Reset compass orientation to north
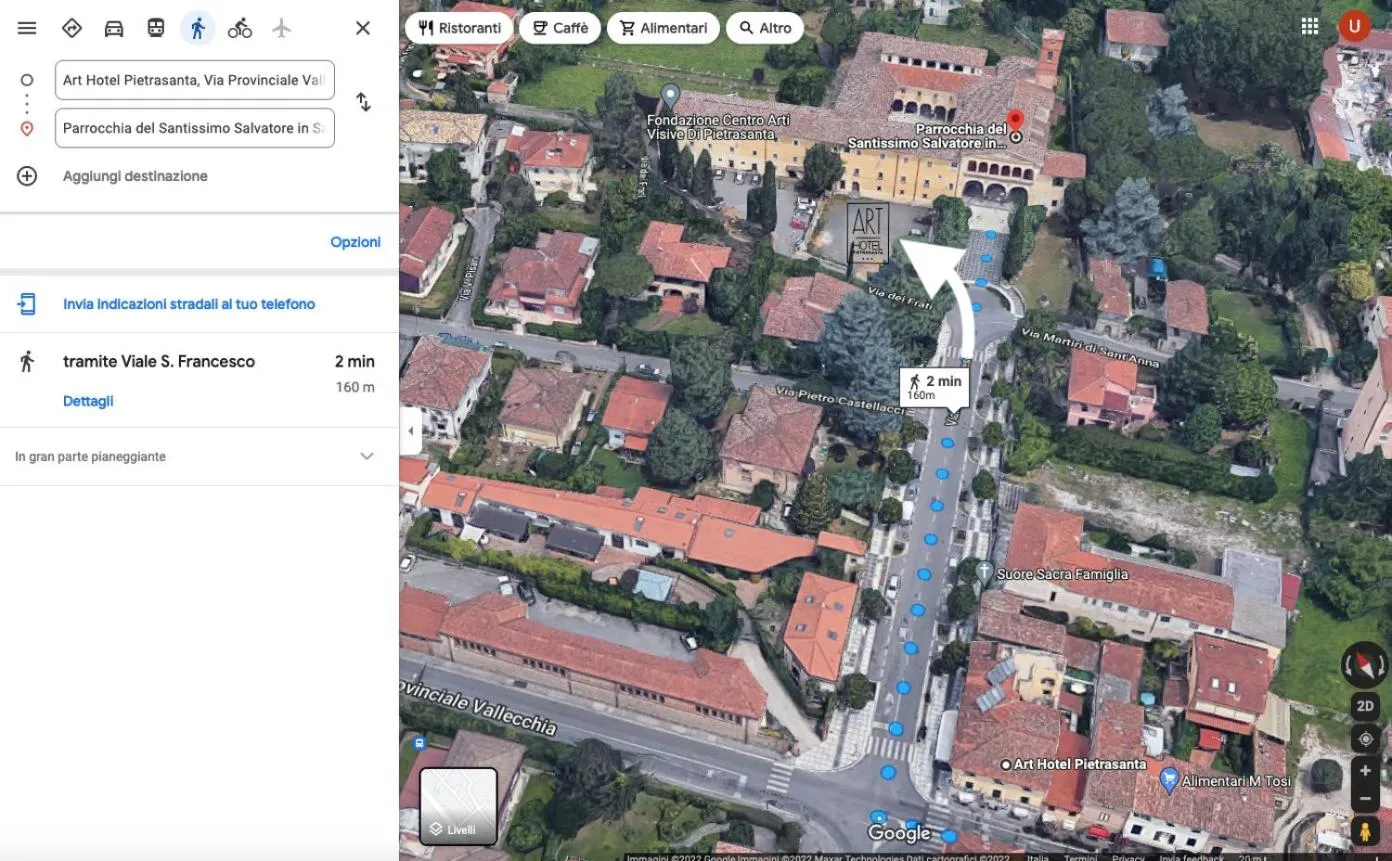This screenshot has height=861, width=1392. click(1365, 665)
